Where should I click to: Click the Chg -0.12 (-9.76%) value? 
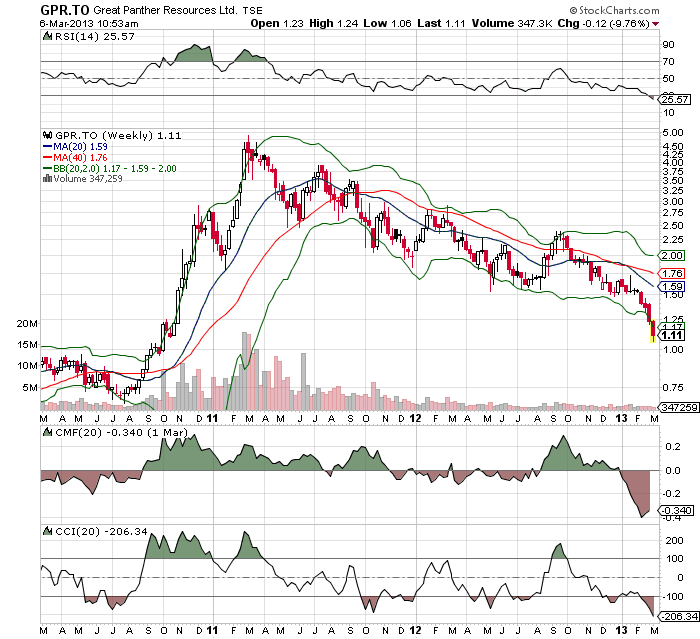point(604,24)
